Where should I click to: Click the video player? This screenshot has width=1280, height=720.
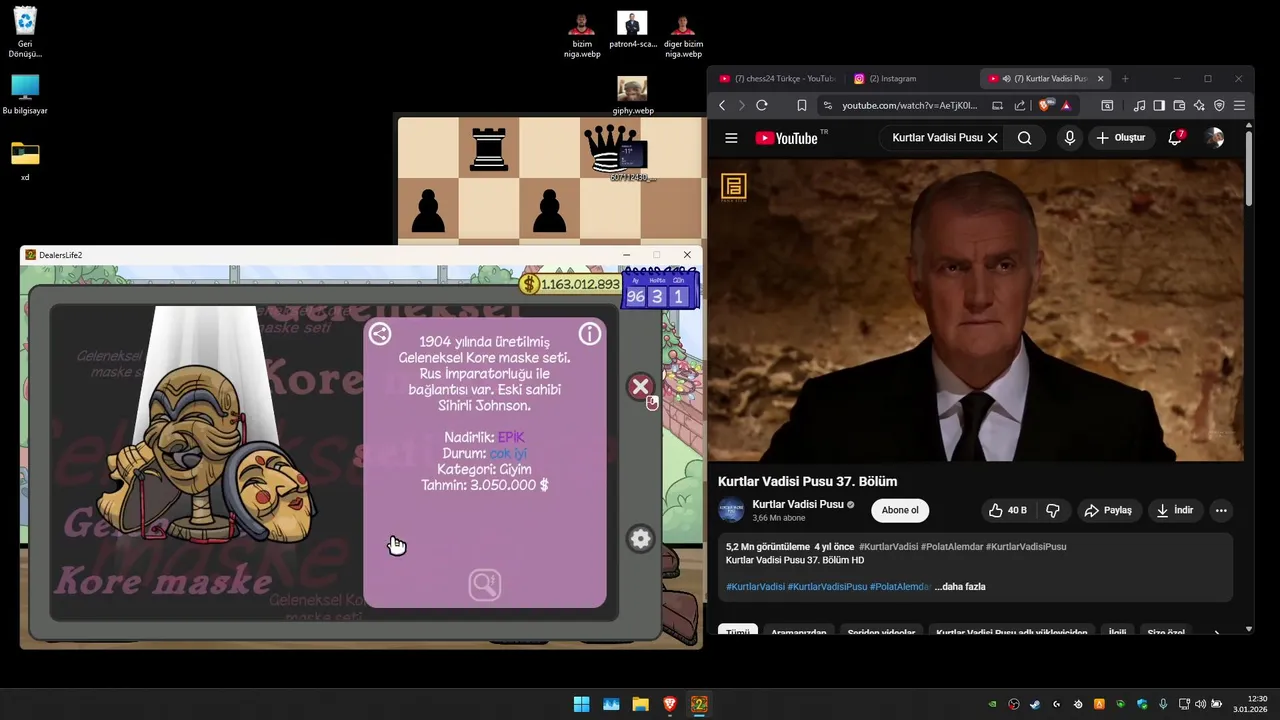[976, 310]
